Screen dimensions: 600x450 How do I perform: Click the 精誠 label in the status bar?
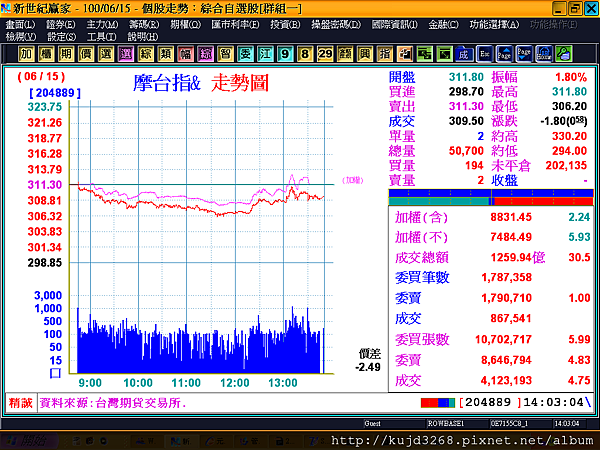pyautogui.click(x=21, y=403)
